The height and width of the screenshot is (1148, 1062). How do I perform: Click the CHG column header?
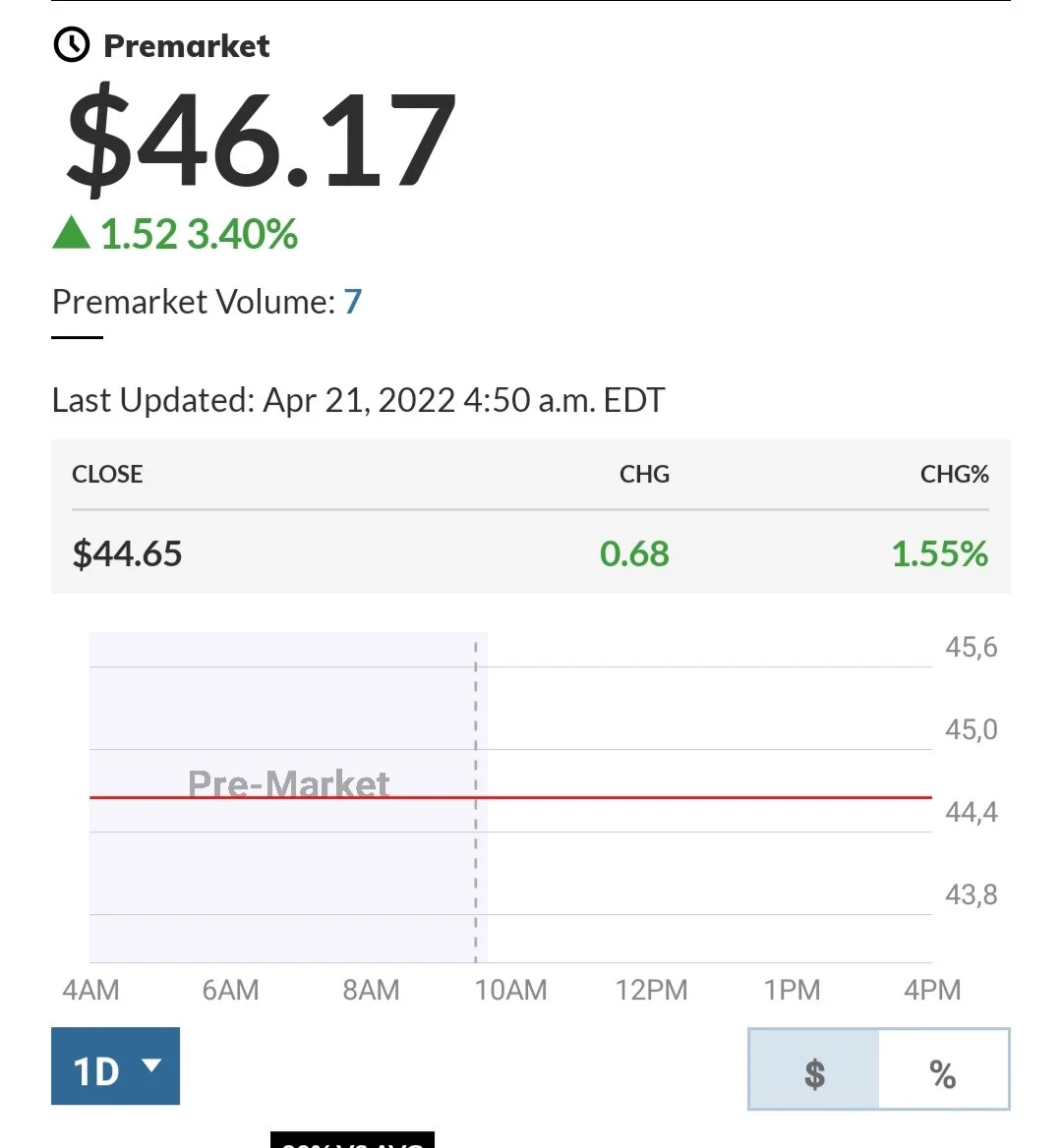pyautogui.click(x=644, y=475)
